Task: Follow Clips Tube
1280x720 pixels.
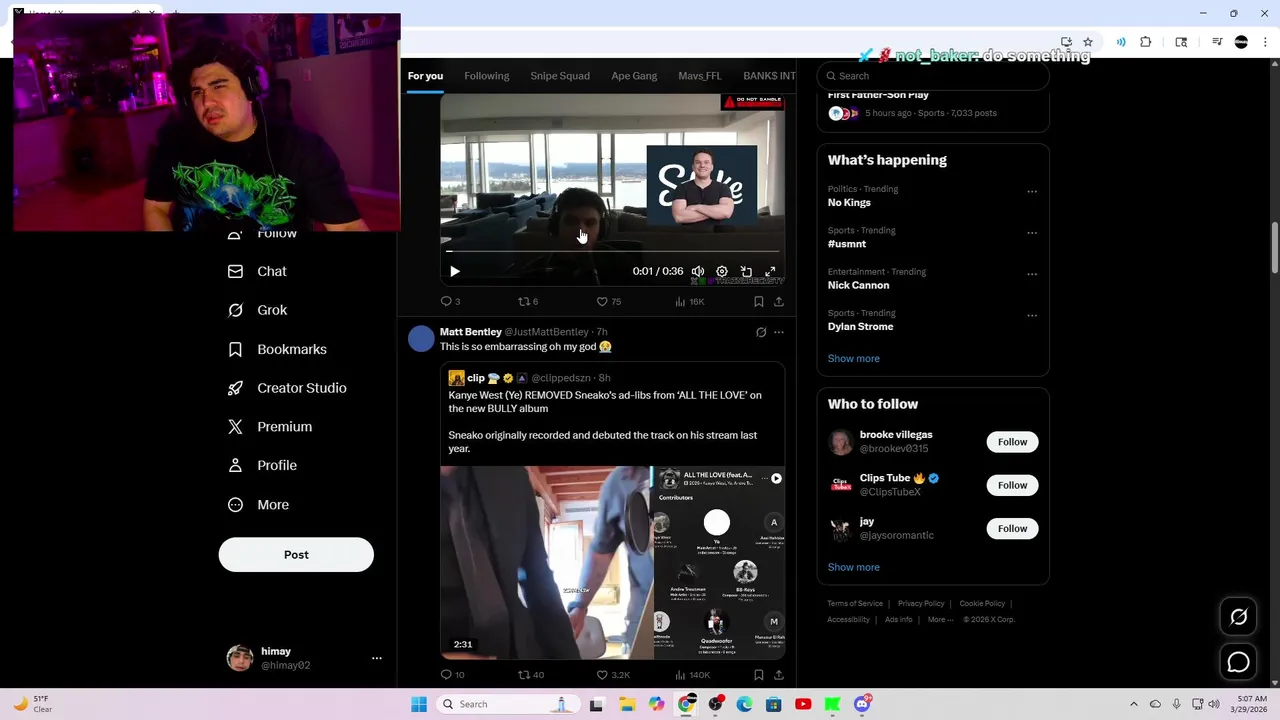Action: [1012, 485]
